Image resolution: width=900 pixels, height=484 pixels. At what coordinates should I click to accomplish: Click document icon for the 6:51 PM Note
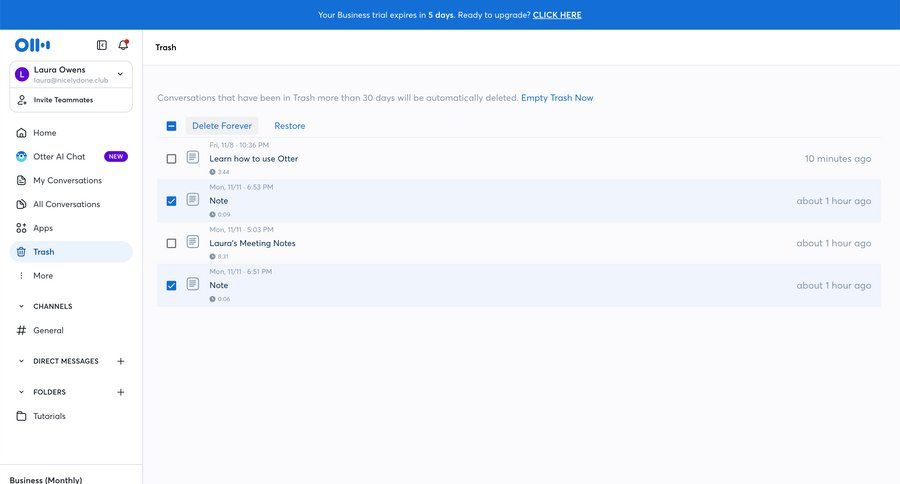[193, 284]
